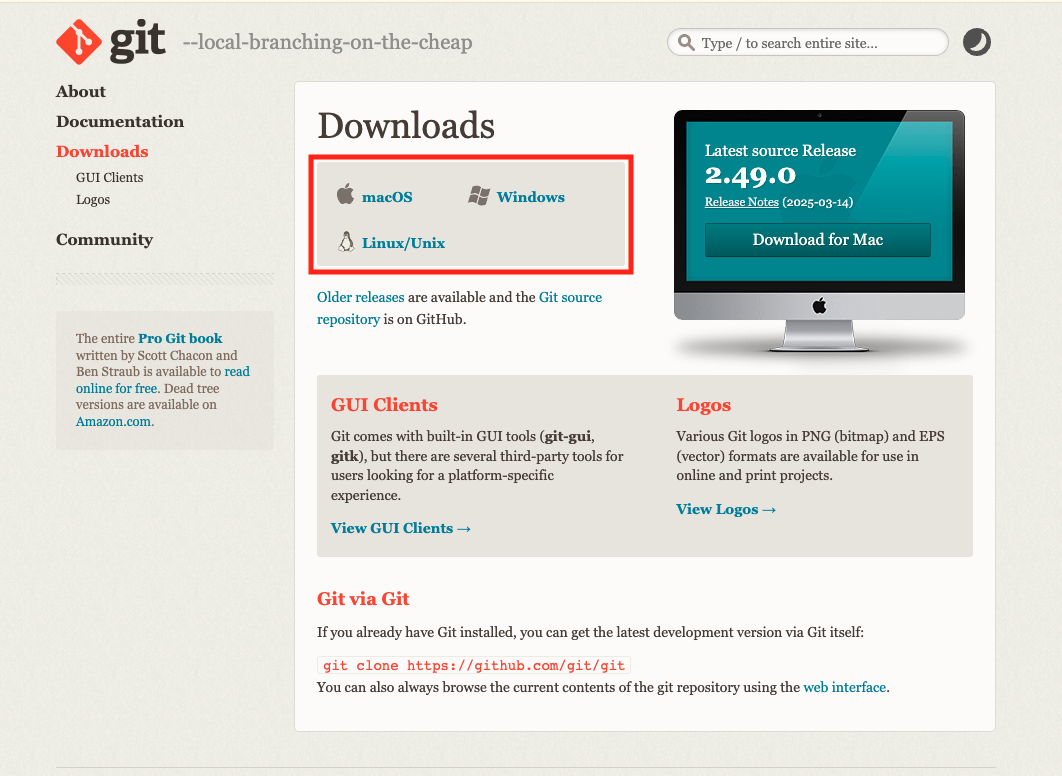Follow the Older releases link
This screenshot has height=776, width=1062.
(361, 297)
